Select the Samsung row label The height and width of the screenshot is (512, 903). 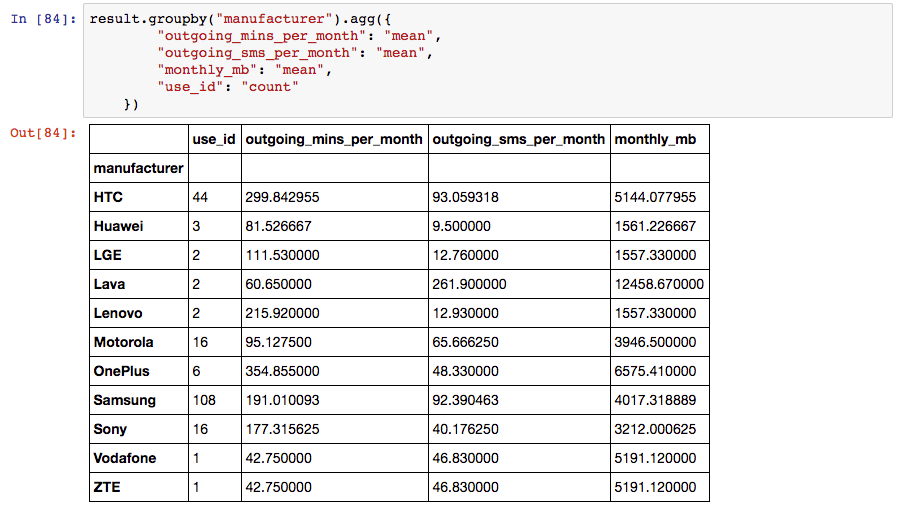[x=125, y=400]
